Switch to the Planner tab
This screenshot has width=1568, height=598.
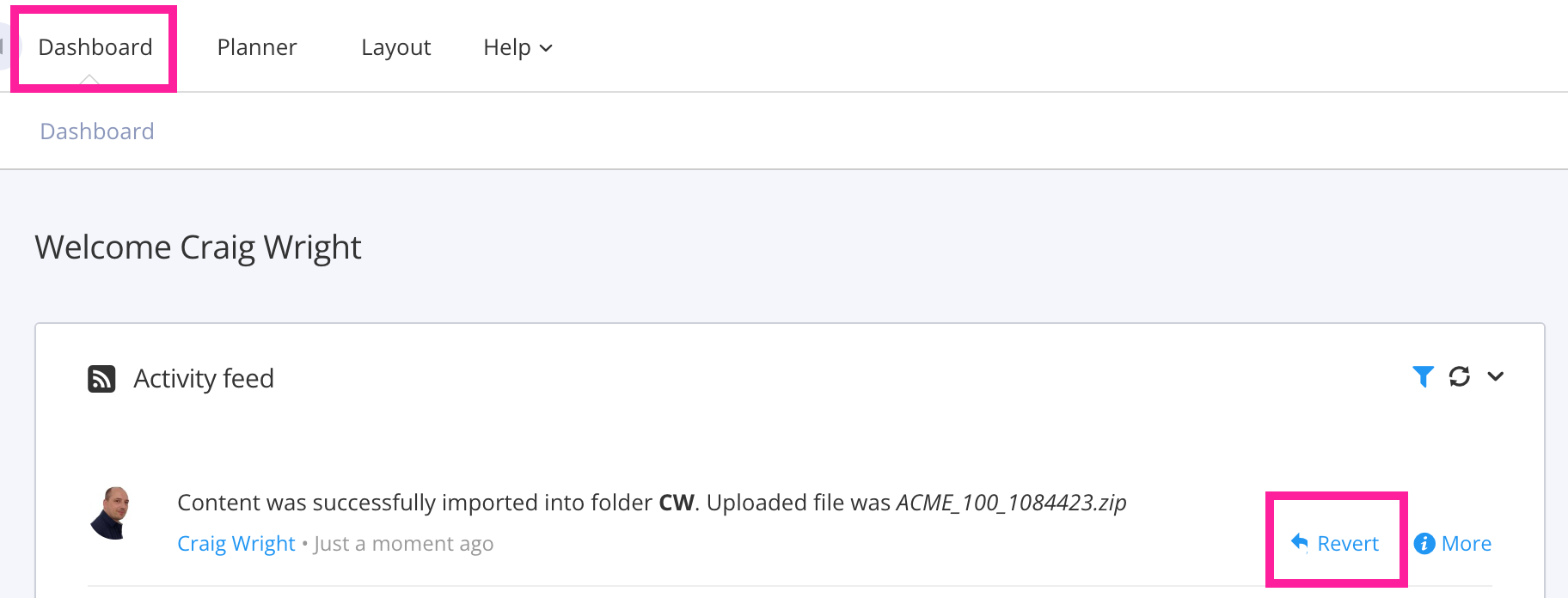256,47
